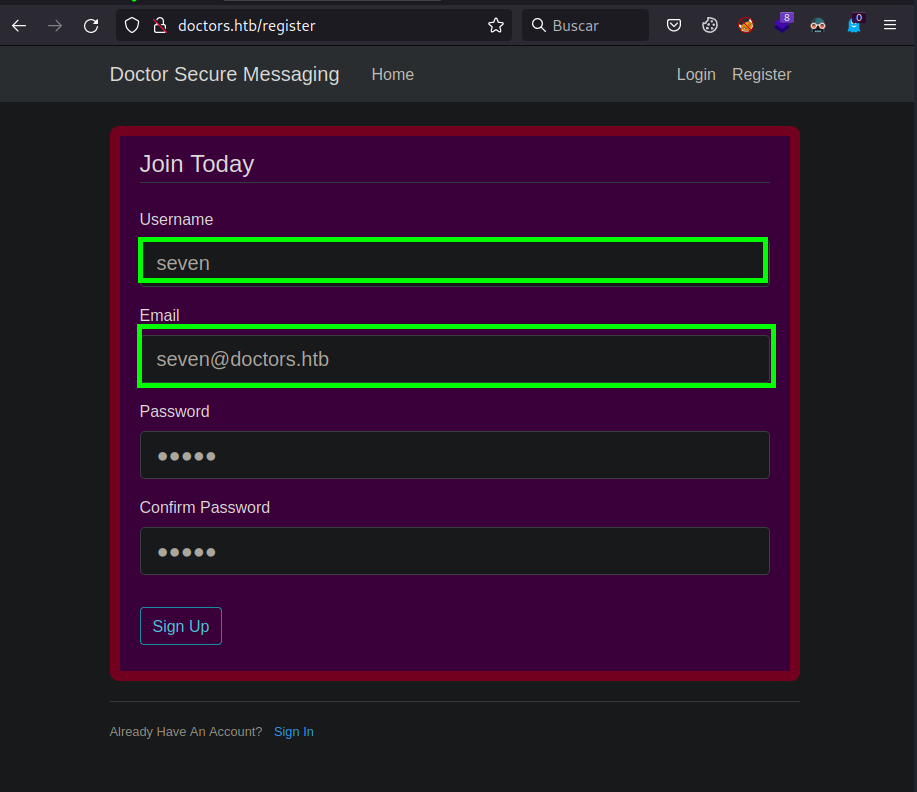Click the Ghostery ghost extension icon

[854, 25]
